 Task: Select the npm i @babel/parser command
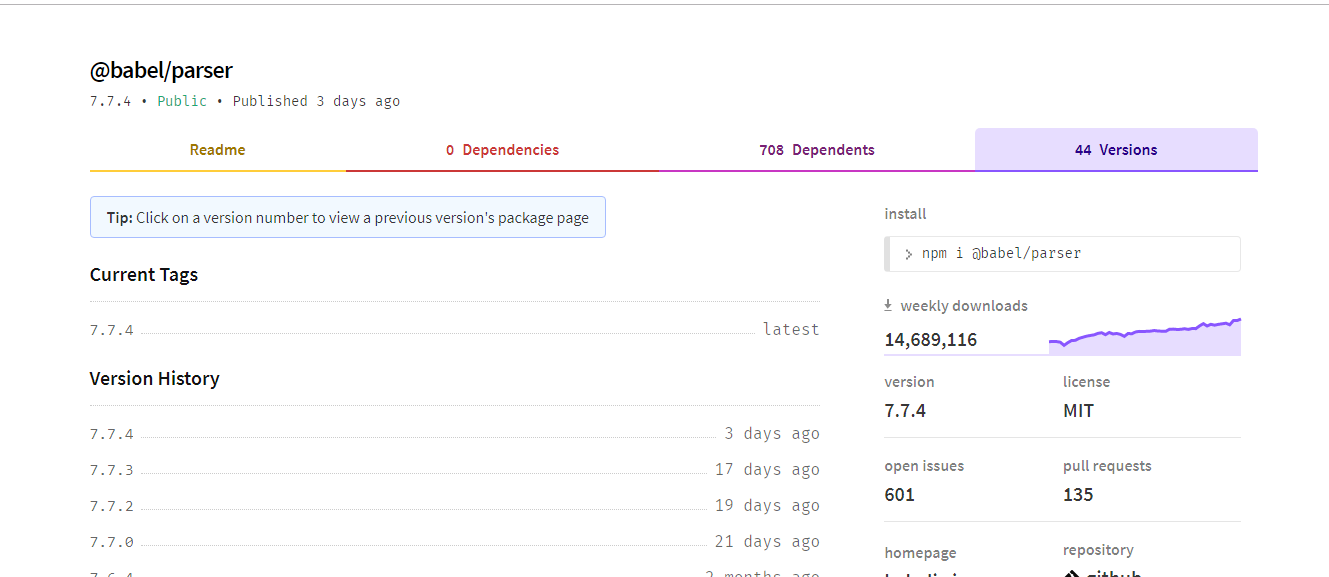[x=1000, y=253]
